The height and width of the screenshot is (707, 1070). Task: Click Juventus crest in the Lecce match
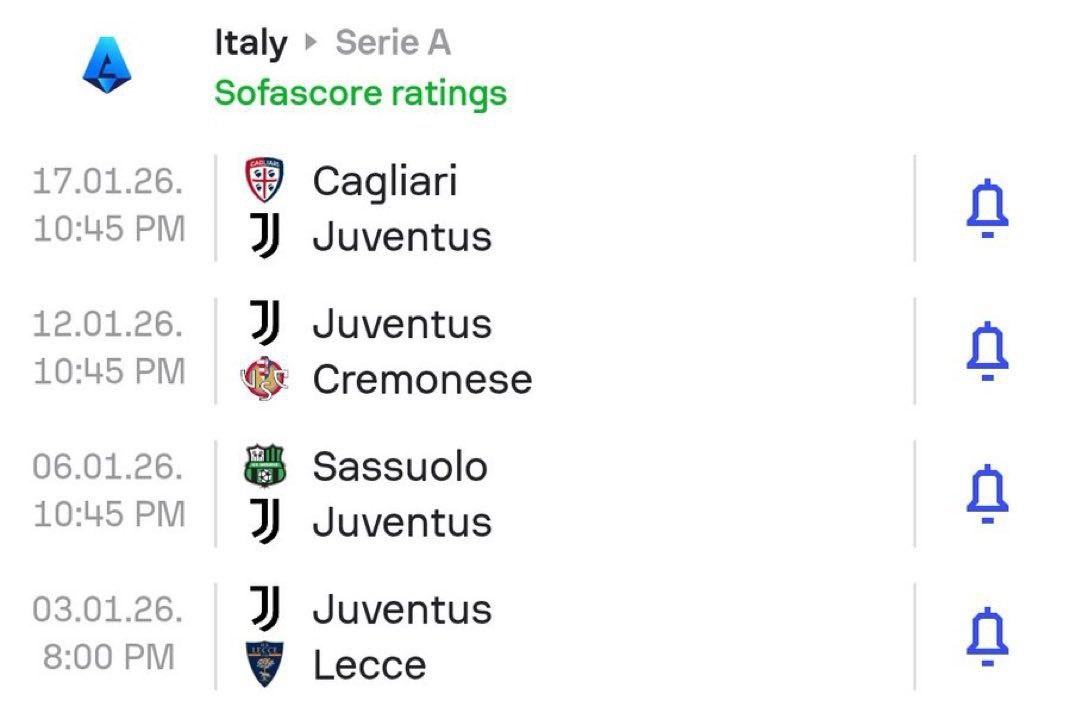[265, 609]
